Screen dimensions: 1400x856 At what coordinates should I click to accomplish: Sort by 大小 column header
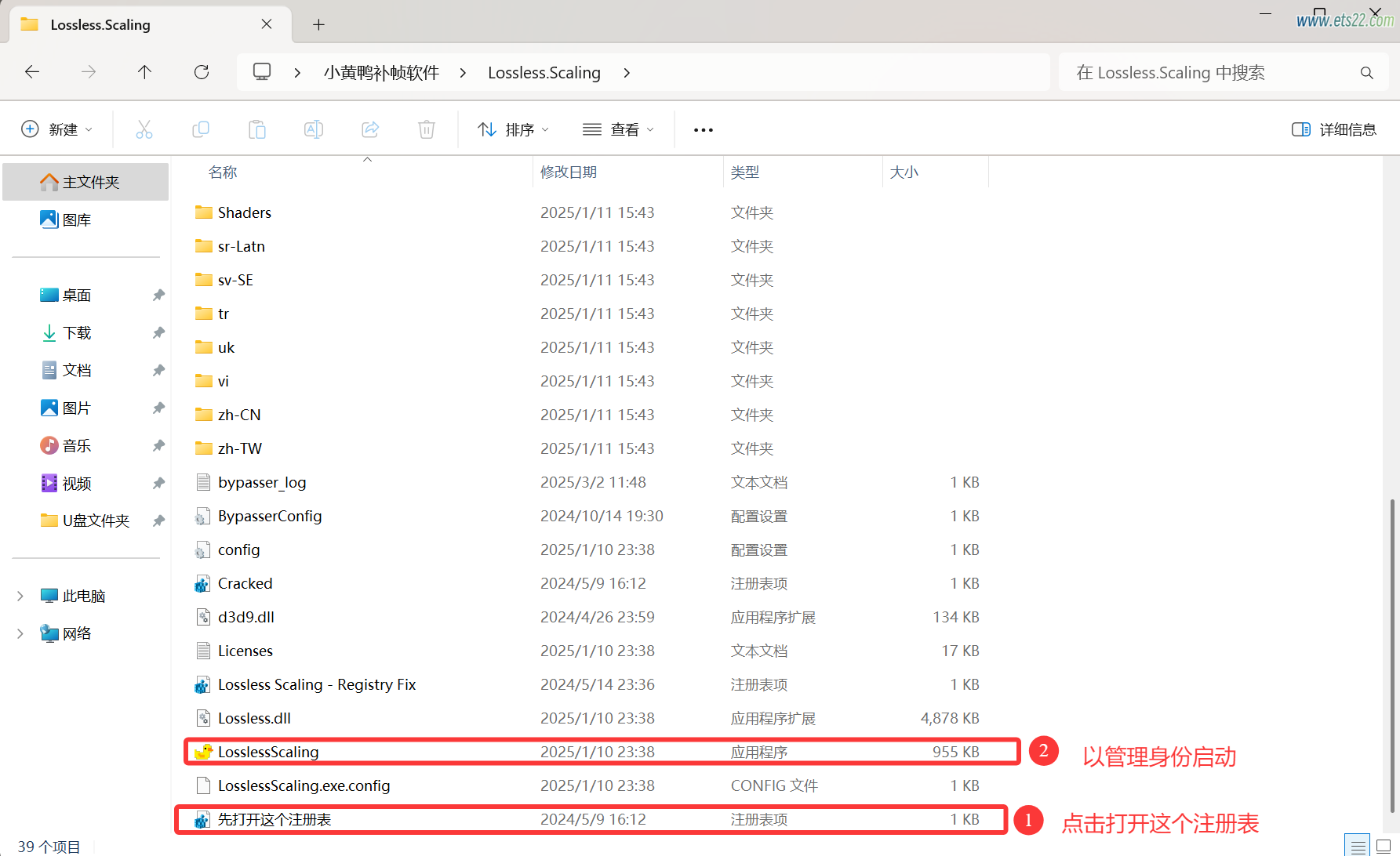904,172
